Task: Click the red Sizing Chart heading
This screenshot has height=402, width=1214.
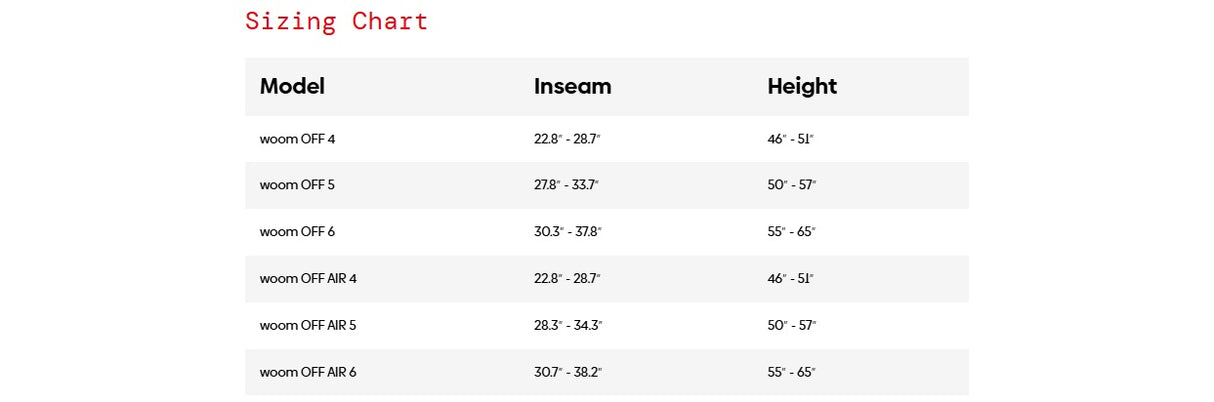Action: 336,21
